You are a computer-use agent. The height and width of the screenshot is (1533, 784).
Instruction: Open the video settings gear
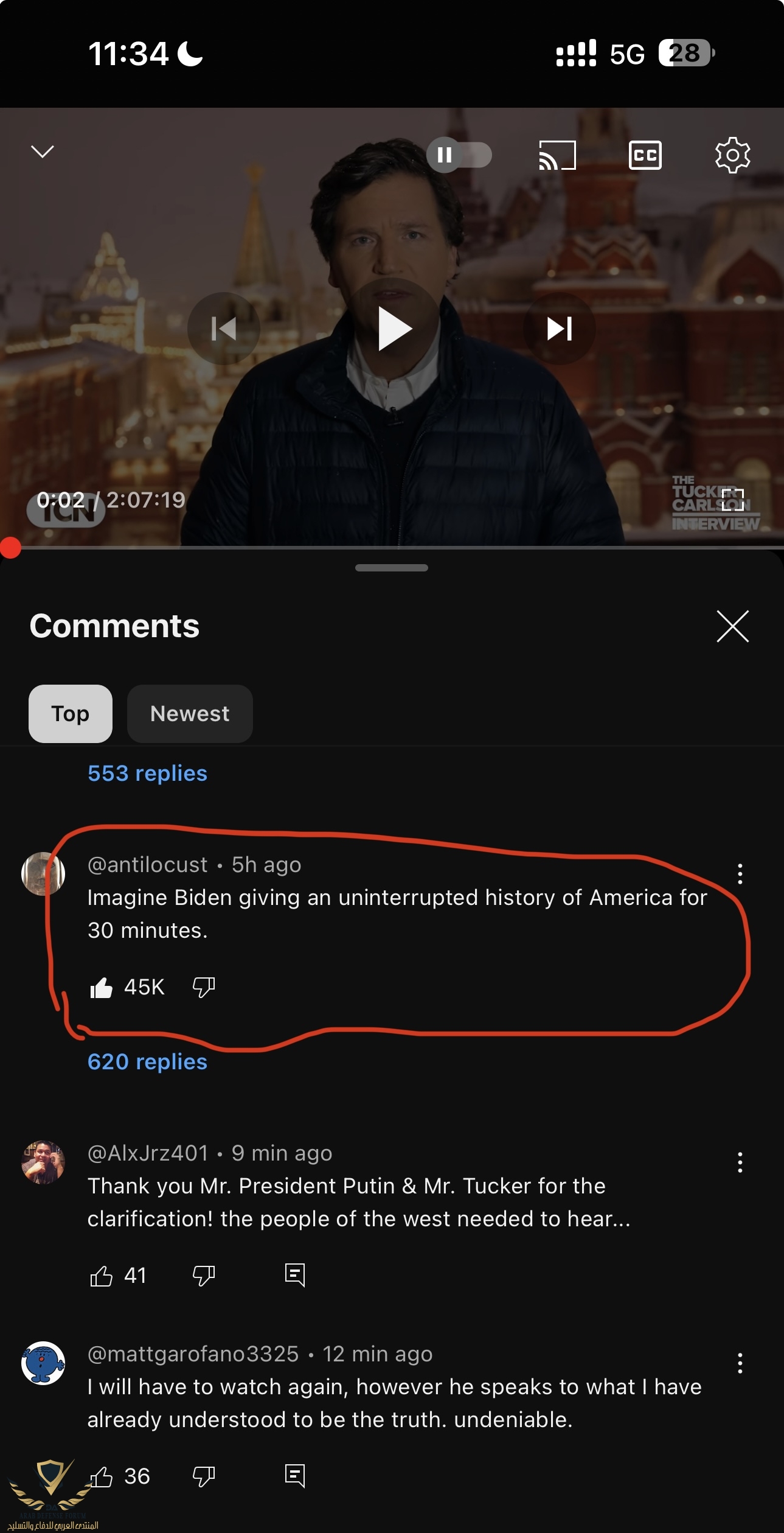pos(732,155)
